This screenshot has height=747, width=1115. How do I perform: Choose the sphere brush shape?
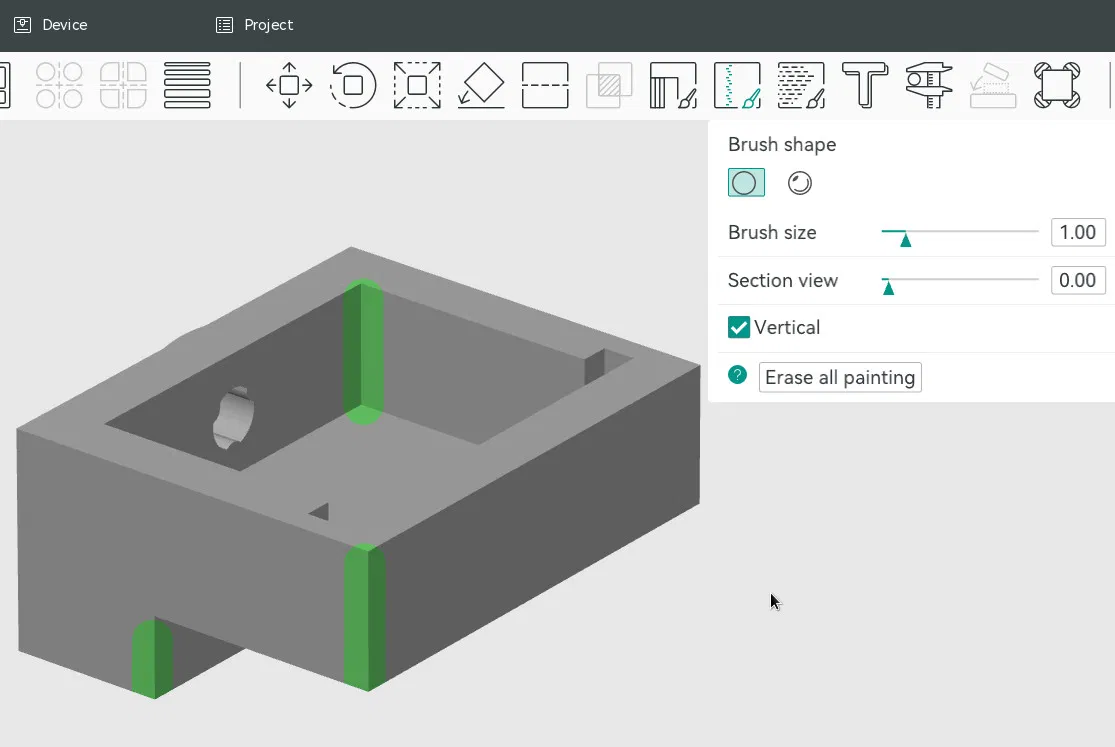pyautogui.click(x=799, y=183)
